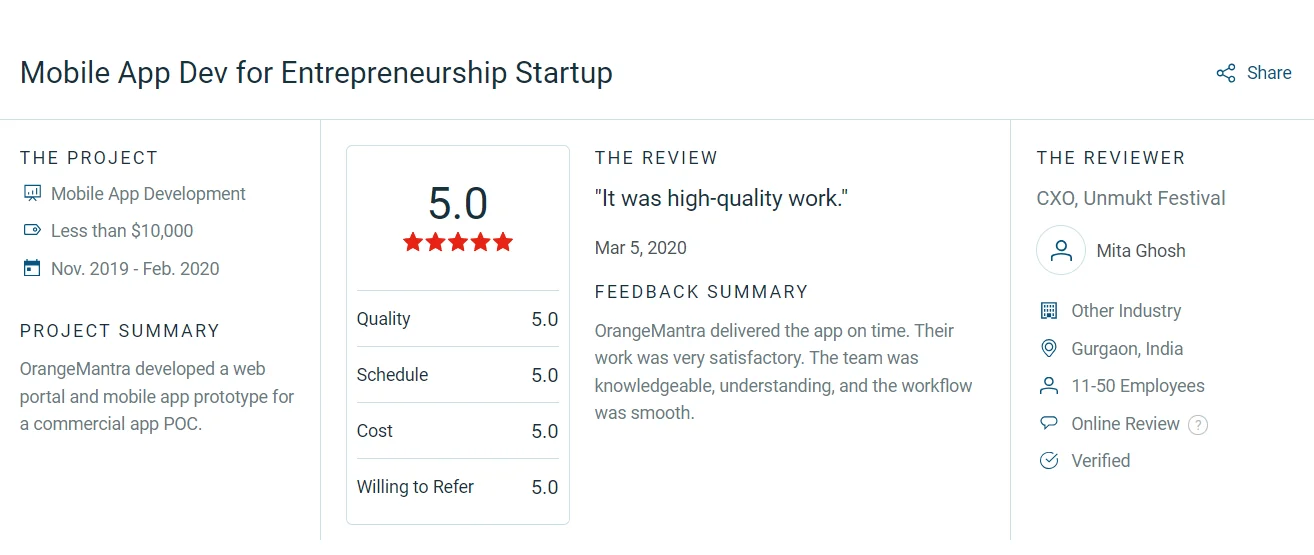Click the Share icon
The width and height of the screenshot is (1314, 555).
[1225, 73]
